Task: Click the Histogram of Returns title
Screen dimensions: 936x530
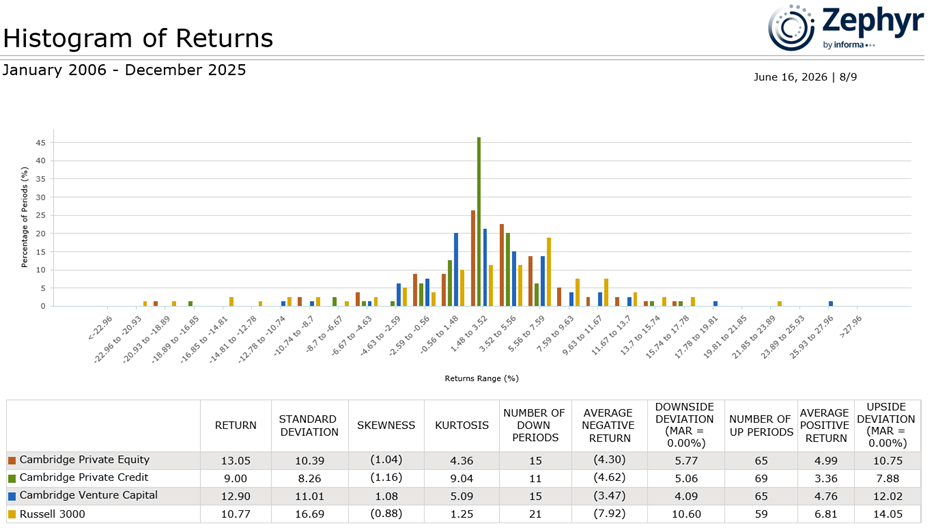Action: pos(138,38)
